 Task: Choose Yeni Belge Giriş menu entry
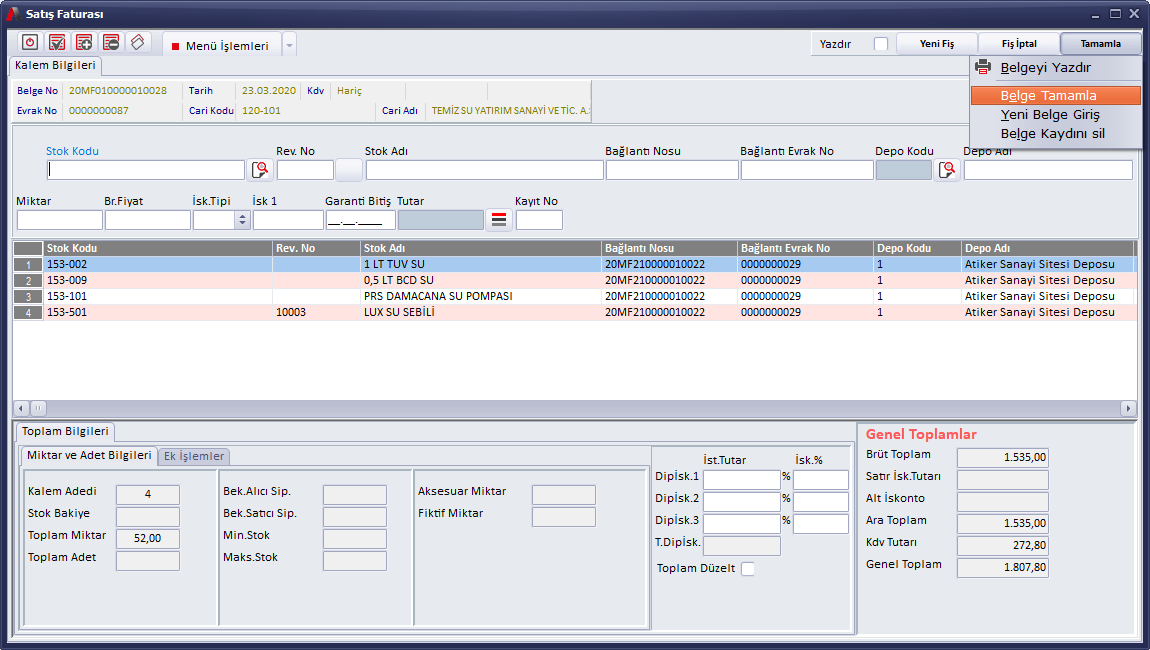(1055, 114)
